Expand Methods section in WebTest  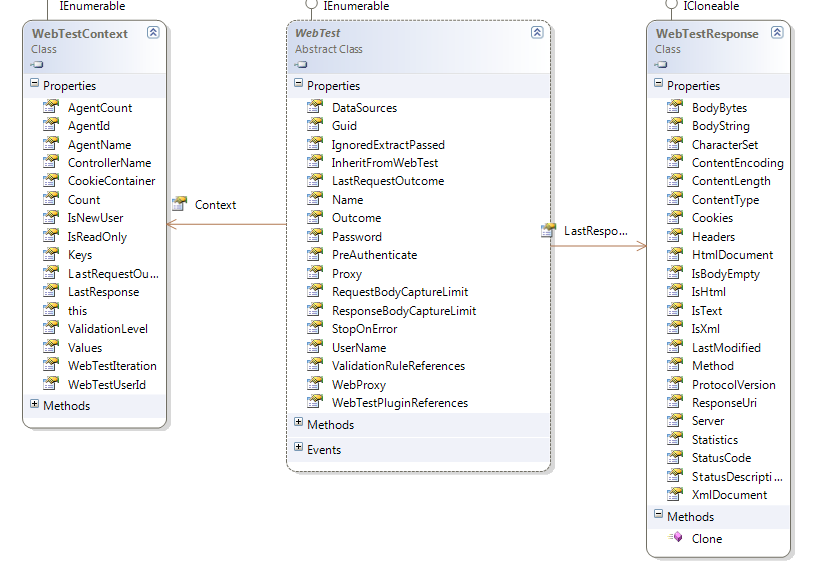(x=299, y=423)
